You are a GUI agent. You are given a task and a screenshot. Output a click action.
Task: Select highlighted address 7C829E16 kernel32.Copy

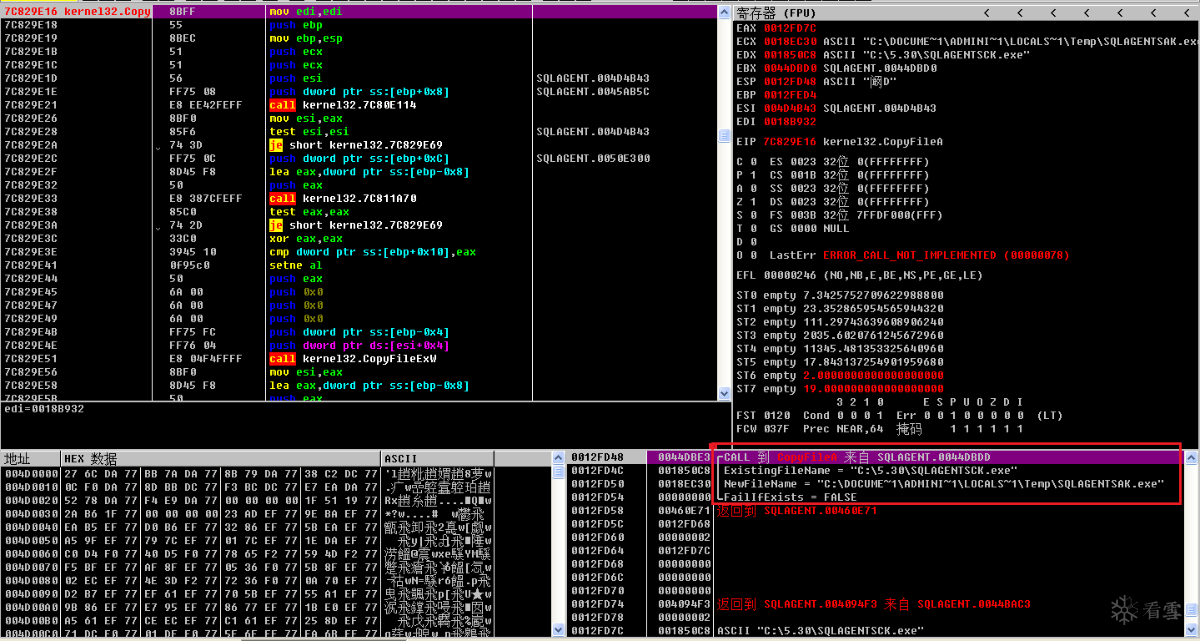coord(78,11)
